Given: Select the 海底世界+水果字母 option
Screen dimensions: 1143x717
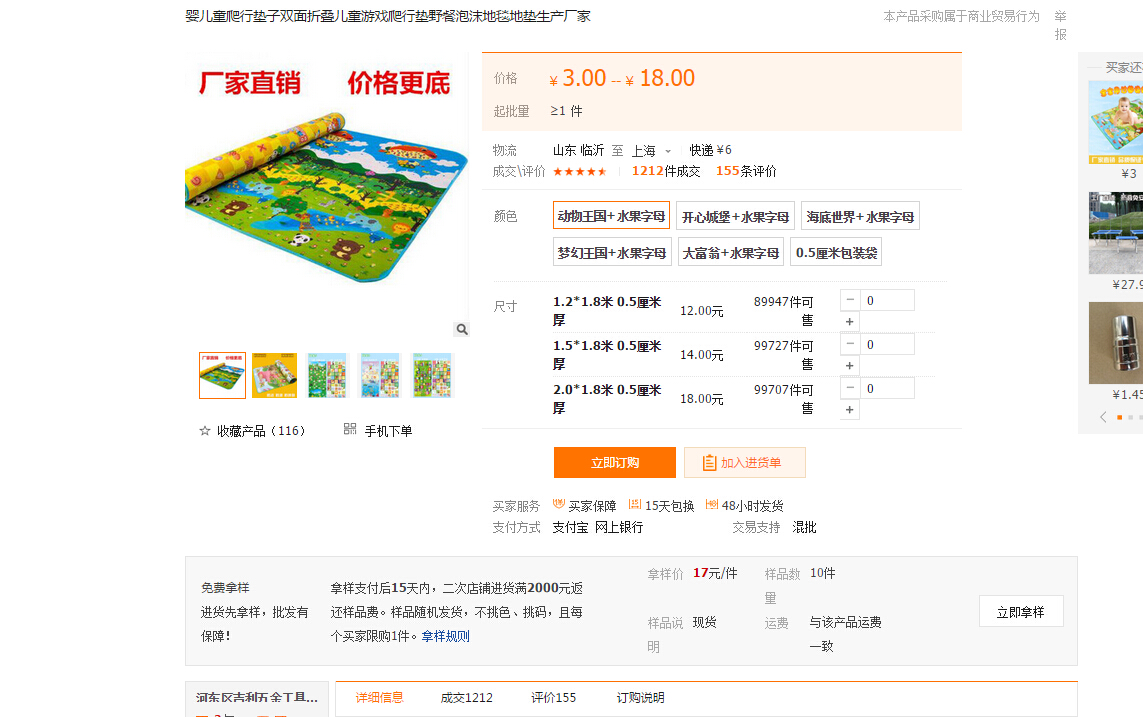Looking at the screenshot, I should pyautogui.click(x=860, y=217).
